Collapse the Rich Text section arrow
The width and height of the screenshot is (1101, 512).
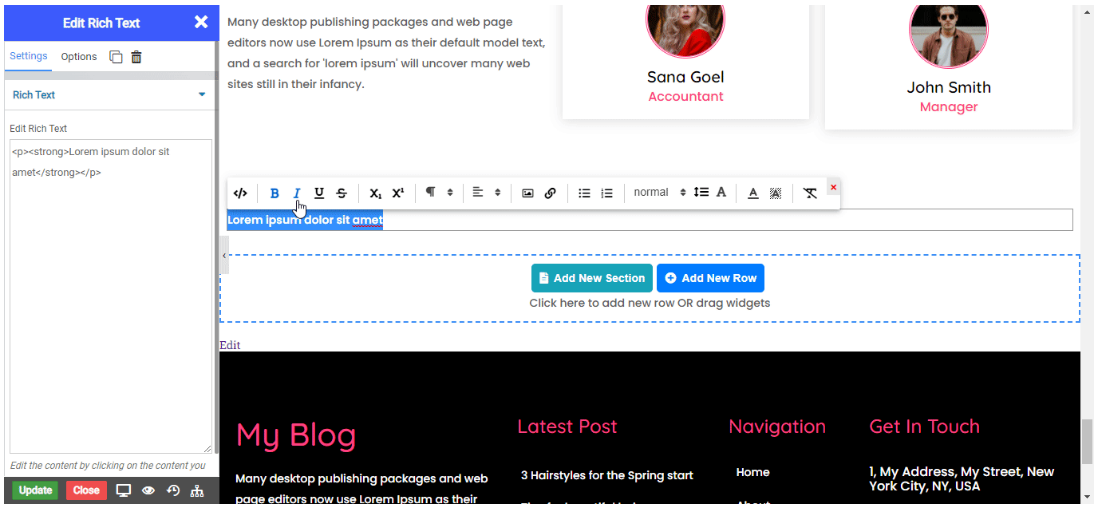tap(202, 95)
